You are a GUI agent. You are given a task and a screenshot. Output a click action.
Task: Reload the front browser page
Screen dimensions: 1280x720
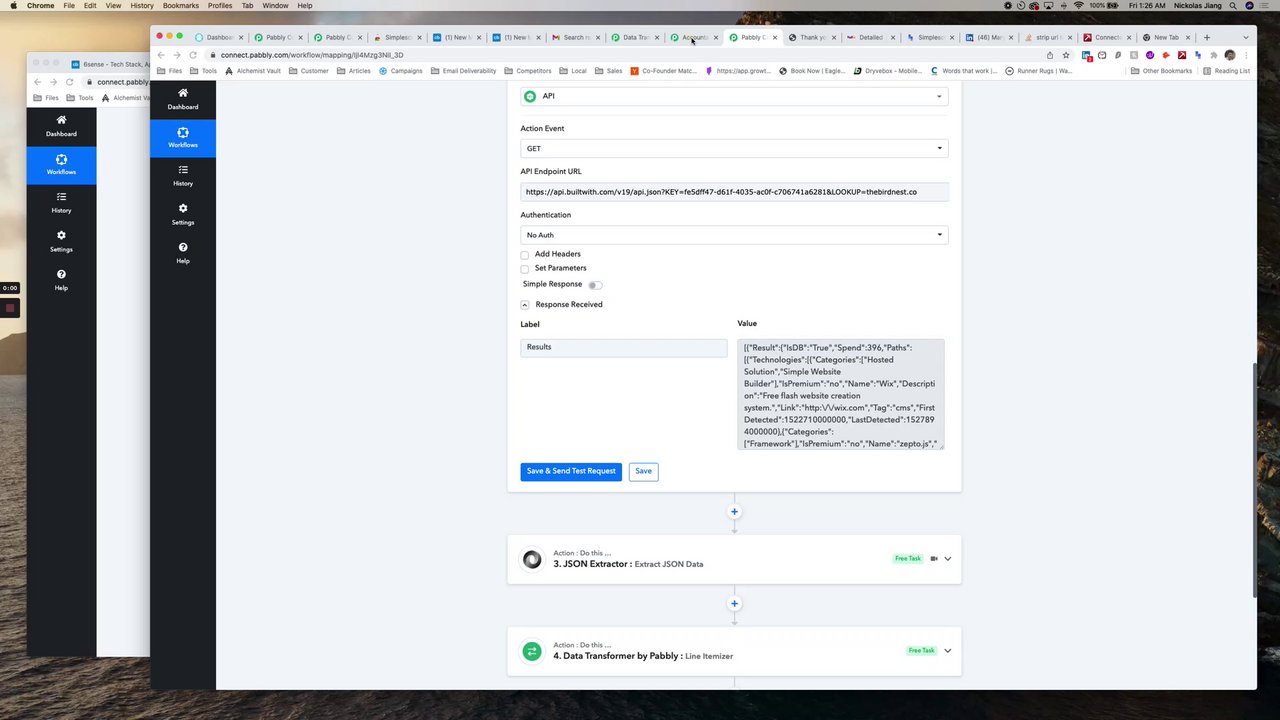click(192, 55)
